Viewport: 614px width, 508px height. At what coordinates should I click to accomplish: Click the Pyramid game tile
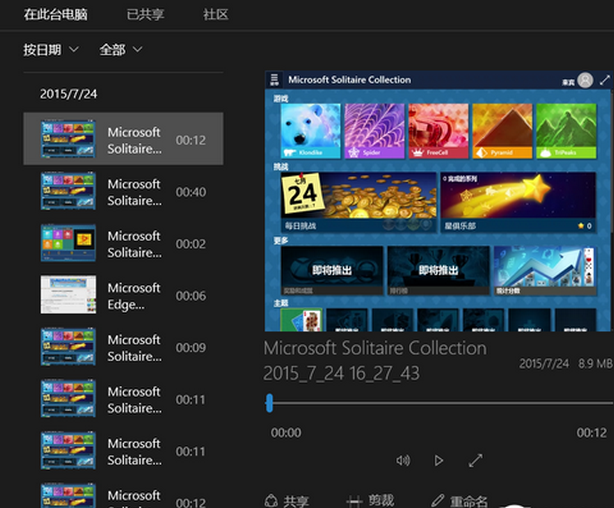[x=502, y=131]
